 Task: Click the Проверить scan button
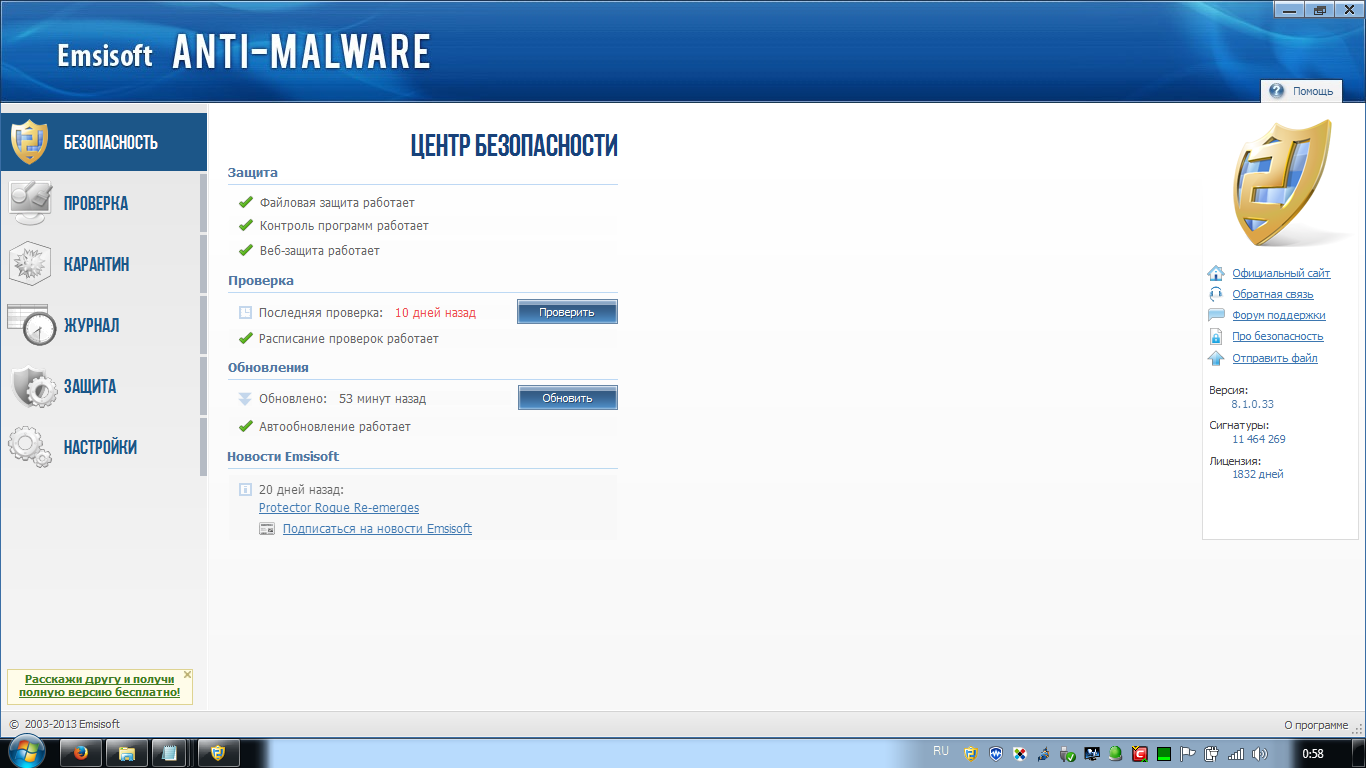point(567,312)
